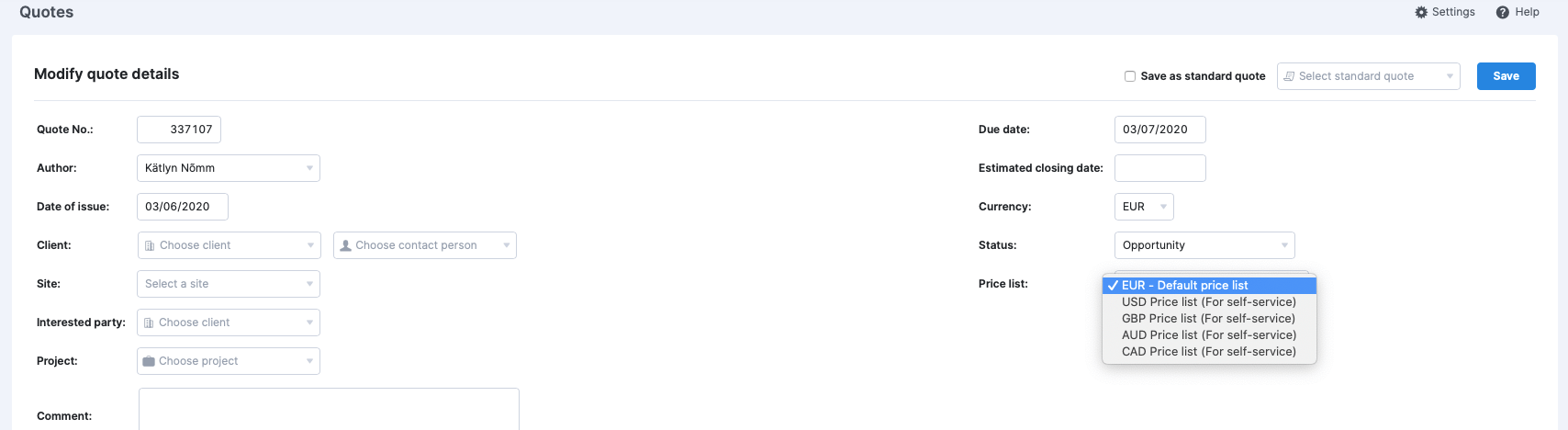Screen dimensions: 1568x430
Task: Click into the Comment text area
Action: [x=329, y=409]
